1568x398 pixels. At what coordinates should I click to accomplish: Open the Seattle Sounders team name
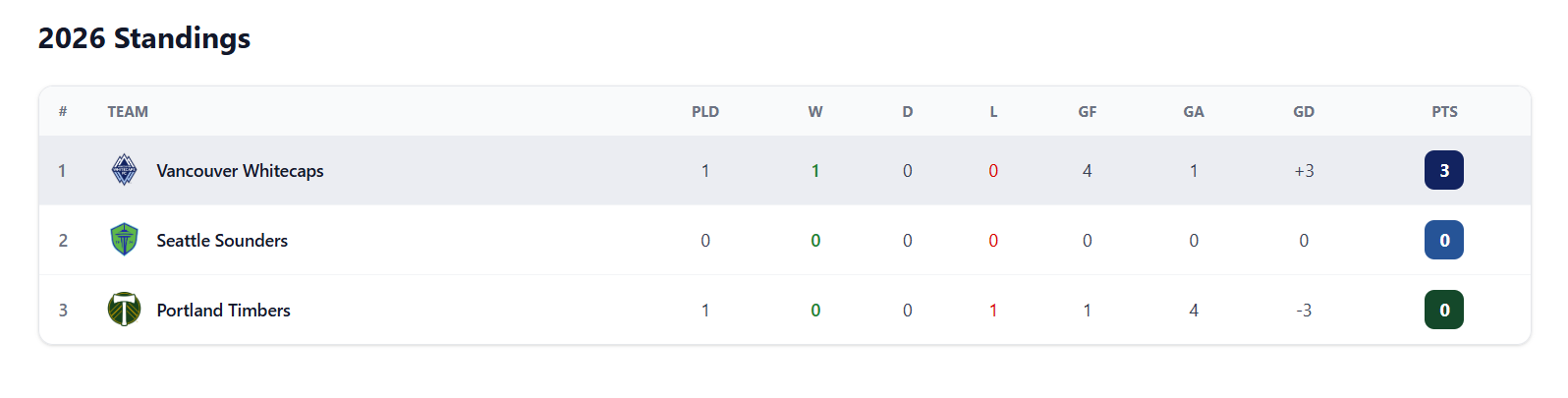[222, 241]
